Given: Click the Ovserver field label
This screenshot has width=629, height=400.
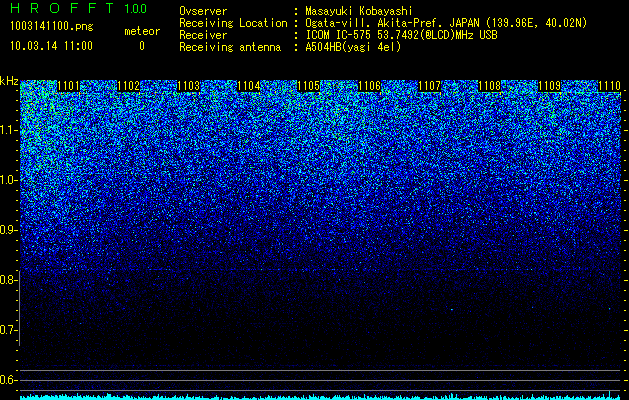Looking at the screenshot, I should 203,11.
